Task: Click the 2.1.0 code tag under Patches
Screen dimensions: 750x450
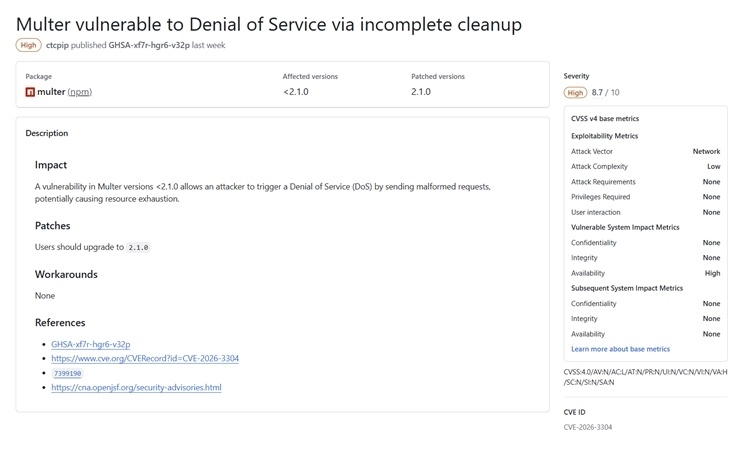Action: (x=139, y=247)
